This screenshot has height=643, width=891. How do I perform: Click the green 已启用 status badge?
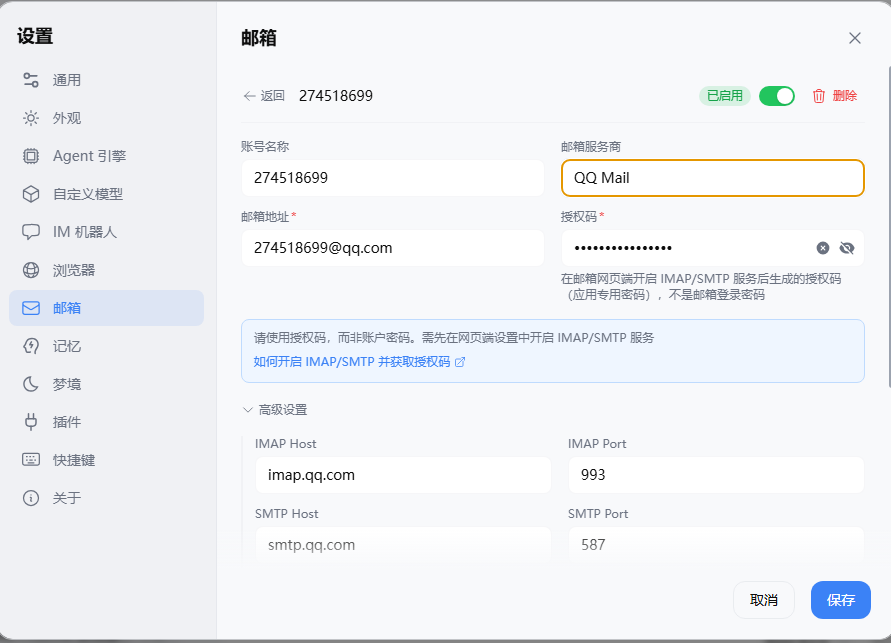point(725,96)
